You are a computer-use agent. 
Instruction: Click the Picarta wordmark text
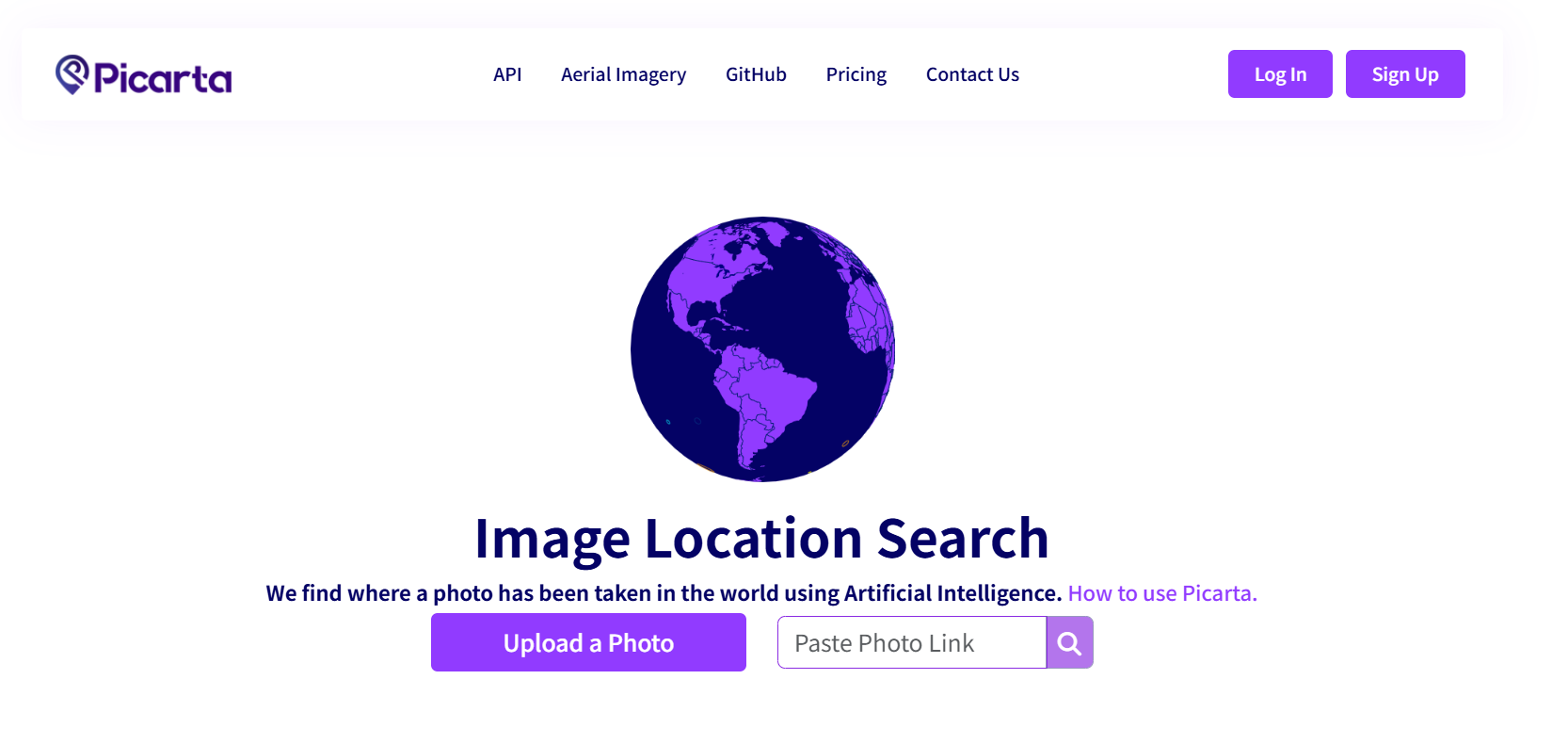(x=163, y=77)
